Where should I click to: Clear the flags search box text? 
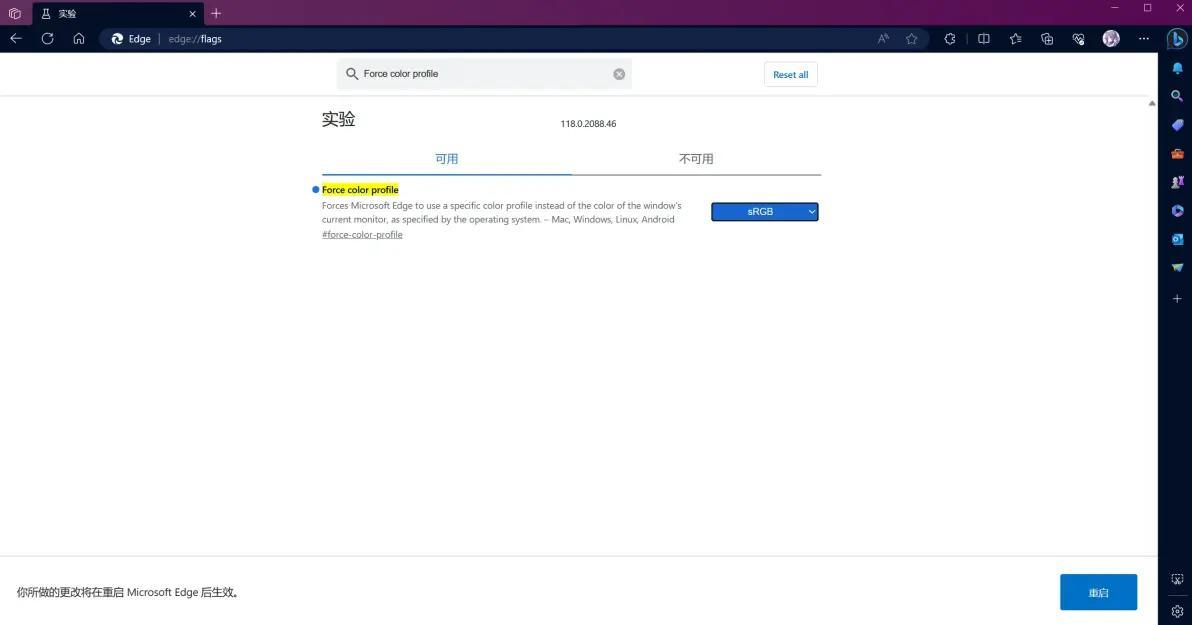pos(619,74)
